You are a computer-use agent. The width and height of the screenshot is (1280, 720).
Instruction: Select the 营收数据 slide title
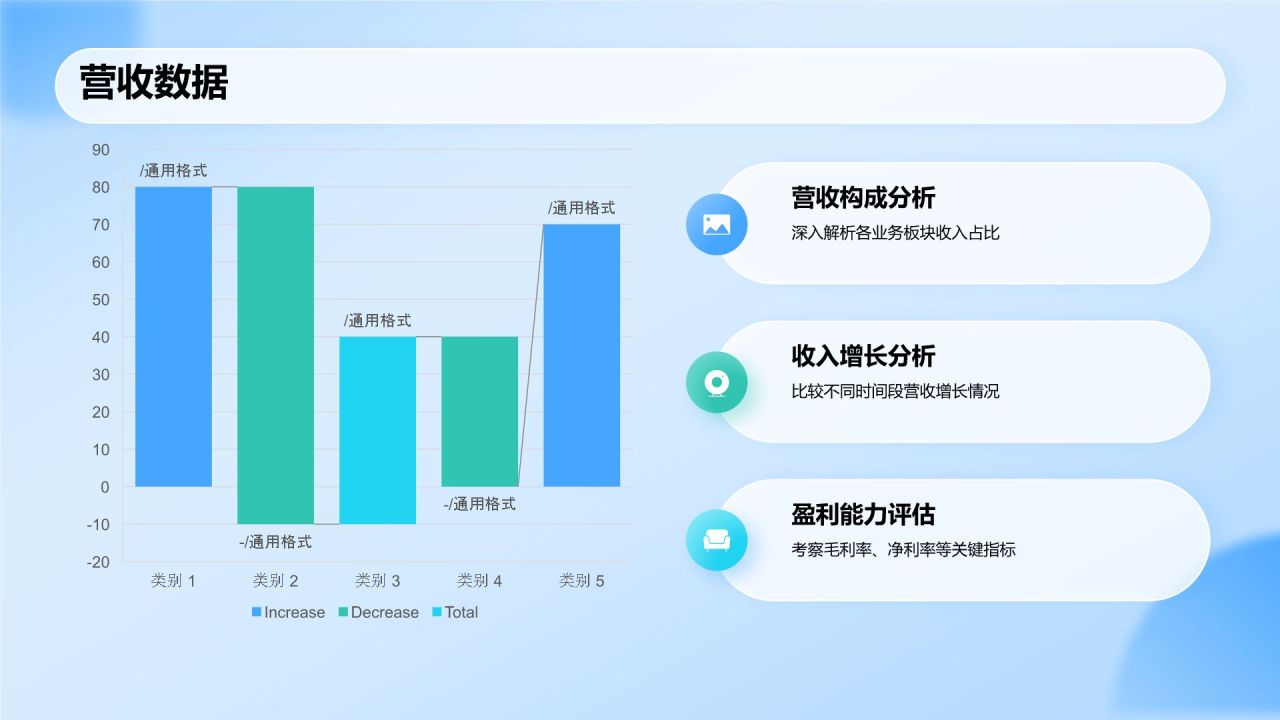pos(154,83)
